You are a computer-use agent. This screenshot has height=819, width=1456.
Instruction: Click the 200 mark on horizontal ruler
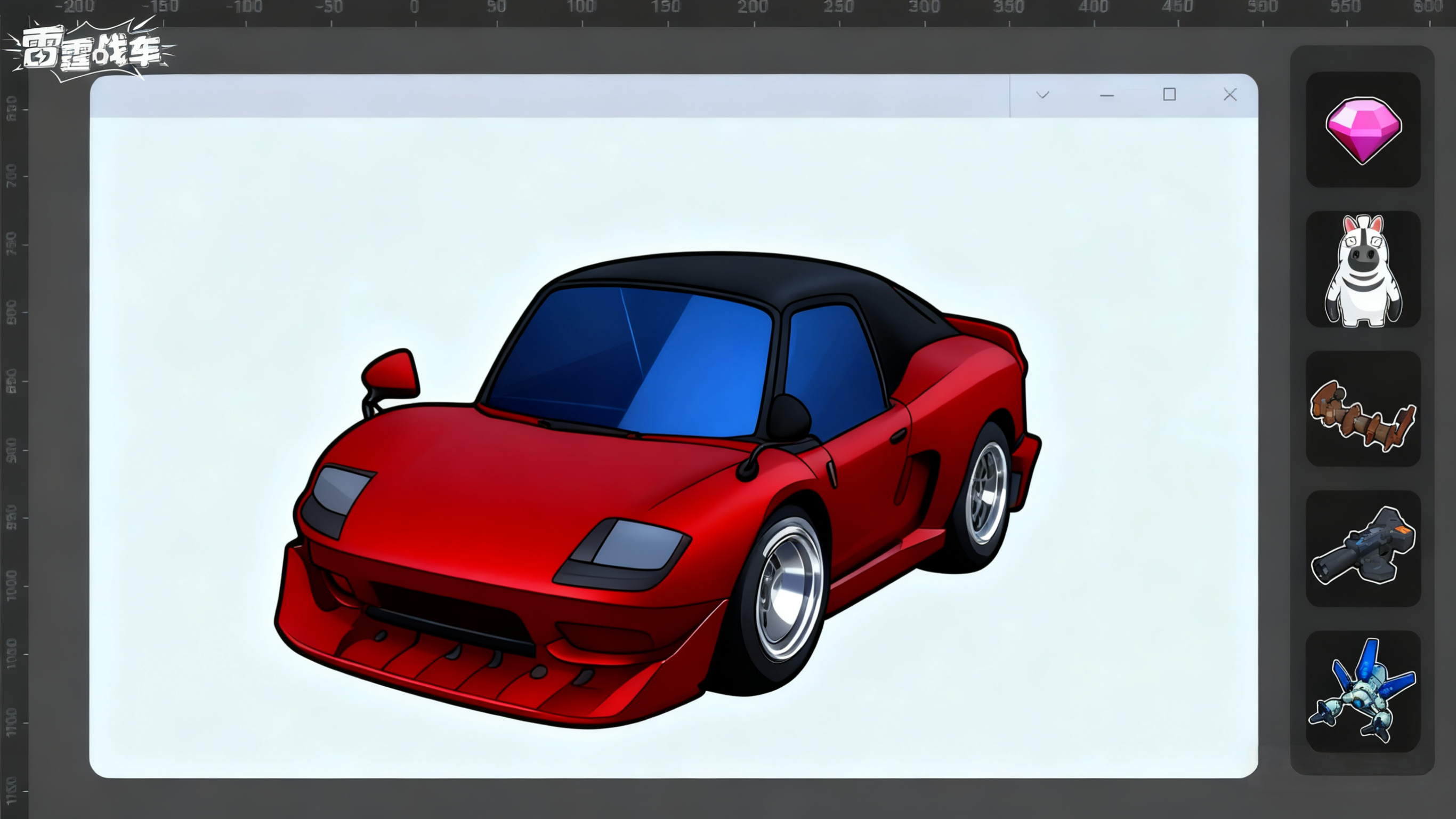tap(753, 8)
